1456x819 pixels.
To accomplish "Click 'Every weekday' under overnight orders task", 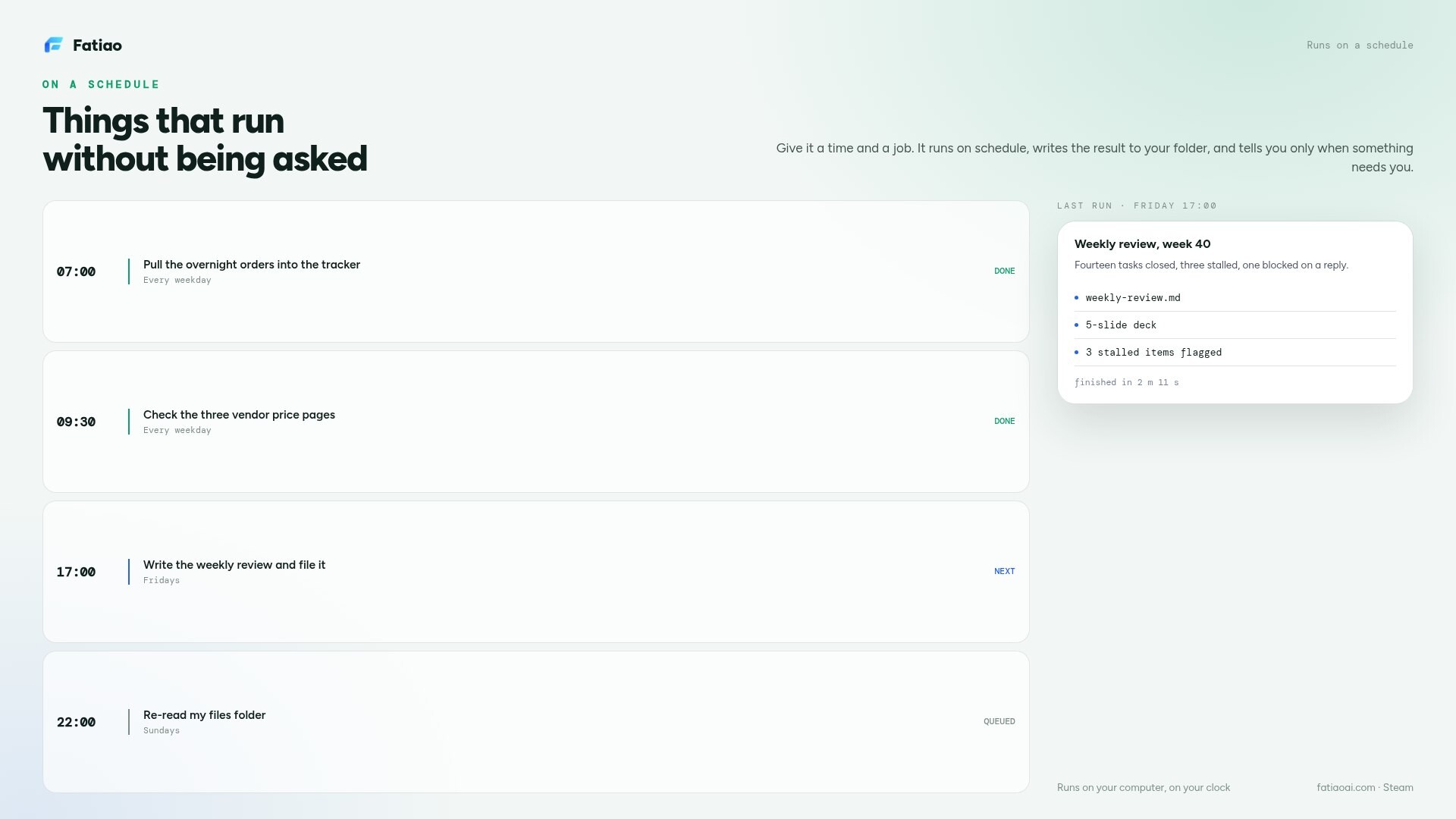I will point(177,280).
